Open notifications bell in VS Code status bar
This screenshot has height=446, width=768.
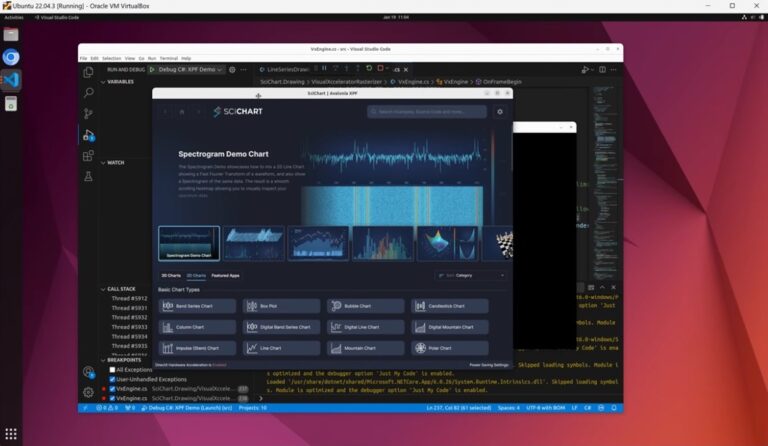pos(614,408)
